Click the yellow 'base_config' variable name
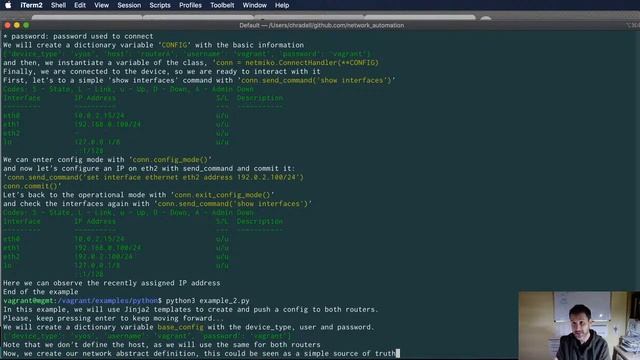This screenshot has width=640, height=360. [180, 327]
